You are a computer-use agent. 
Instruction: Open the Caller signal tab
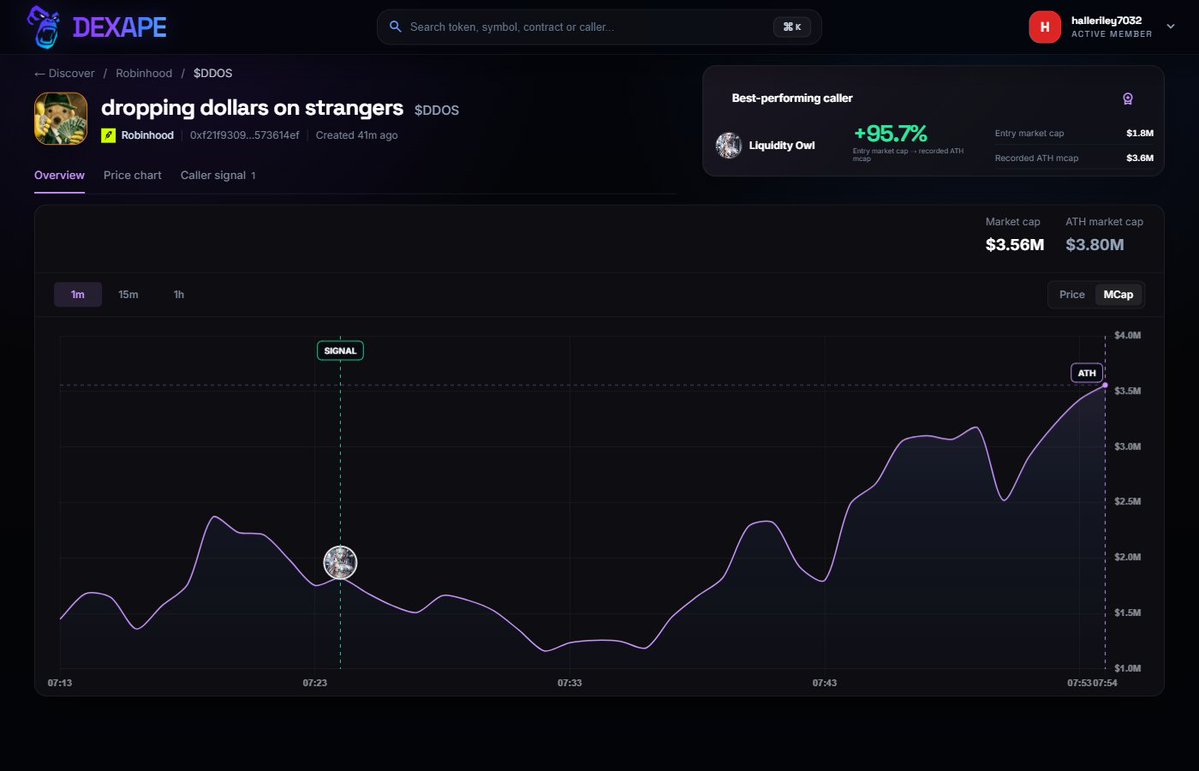pos(218,175)
